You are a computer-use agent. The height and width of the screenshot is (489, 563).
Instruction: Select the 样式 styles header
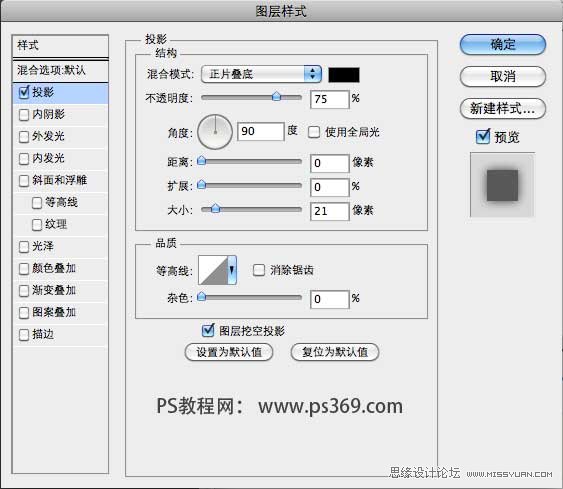(x=60, y=46)
